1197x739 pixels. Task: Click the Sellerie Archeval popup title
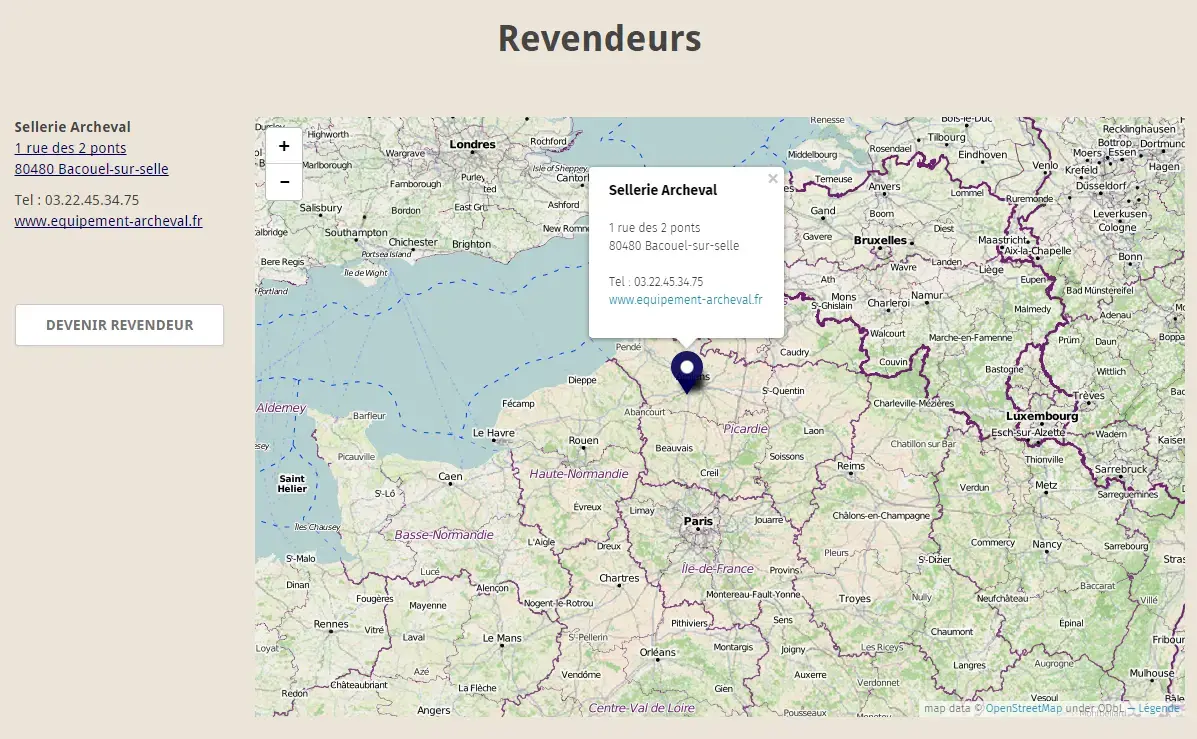click(662, 190)
